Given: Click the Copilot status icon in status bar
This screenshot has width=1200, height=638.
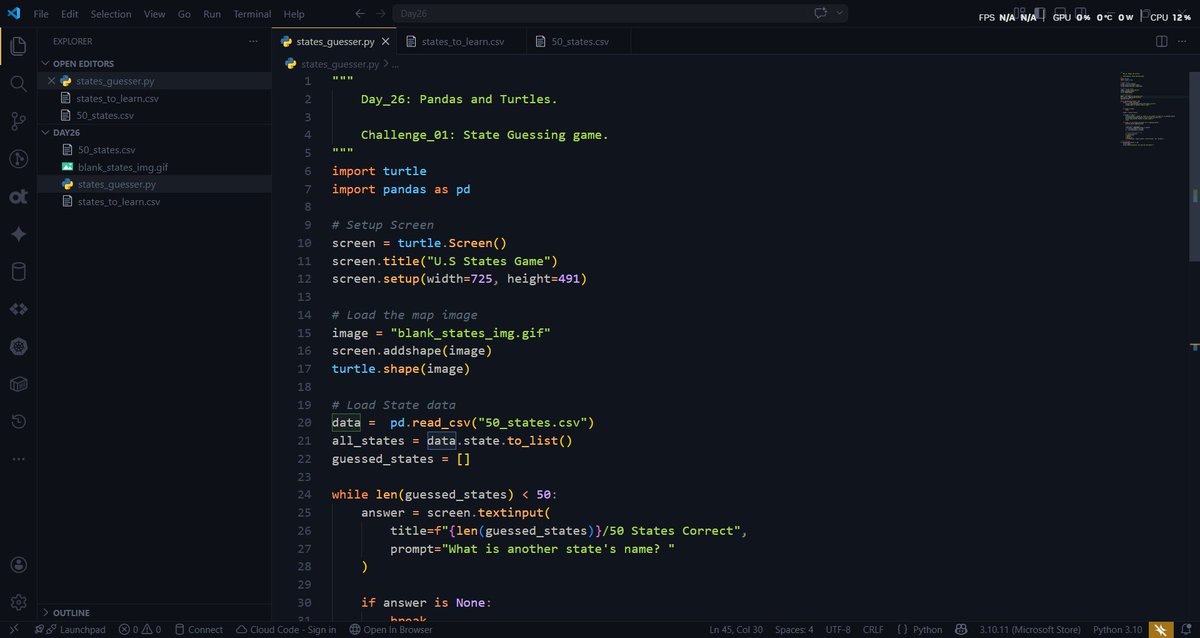Looking at the screenshot, I should tap(961, 629).
